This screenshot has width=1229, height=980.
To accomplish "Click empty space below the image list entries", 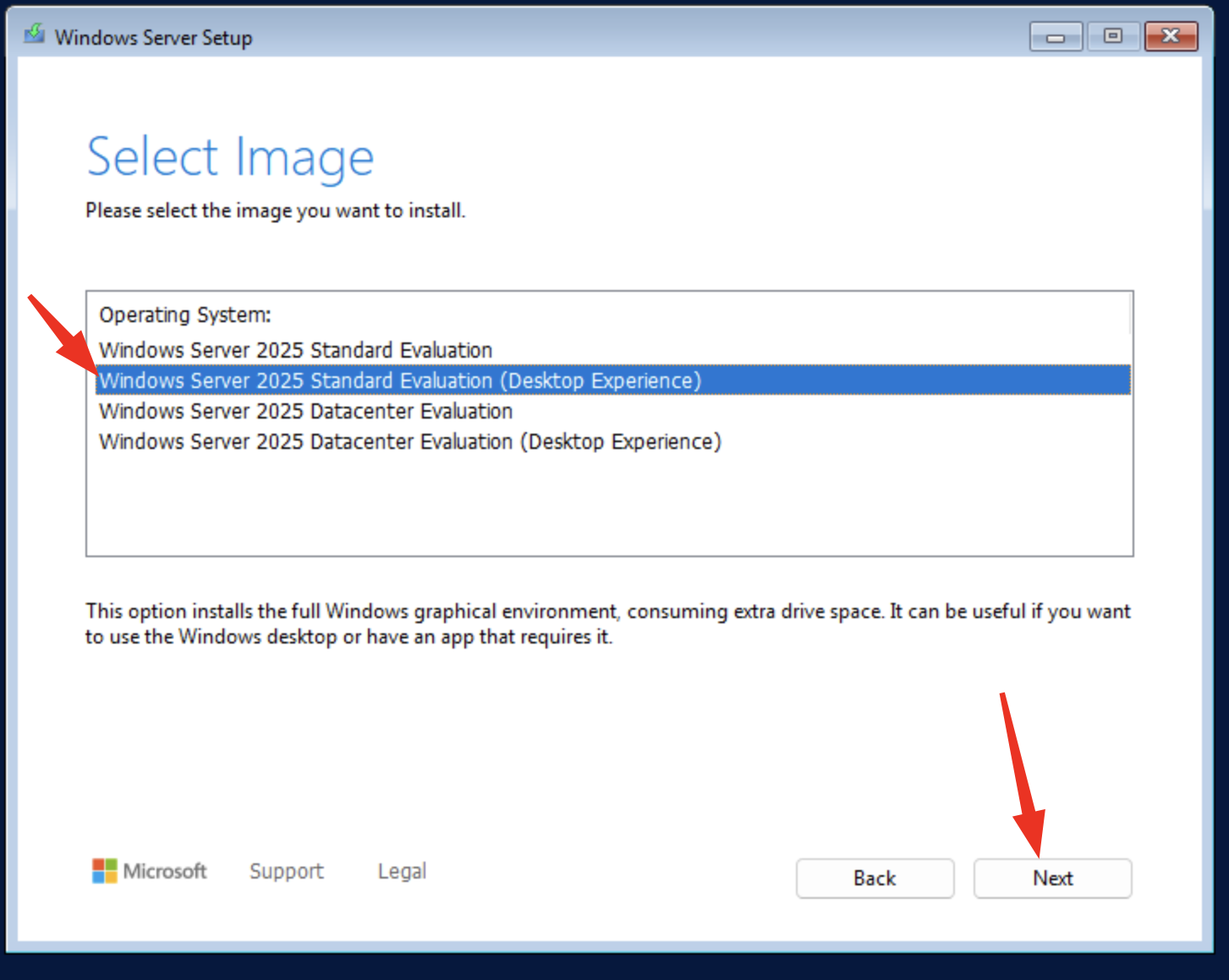I will (609, 506).
